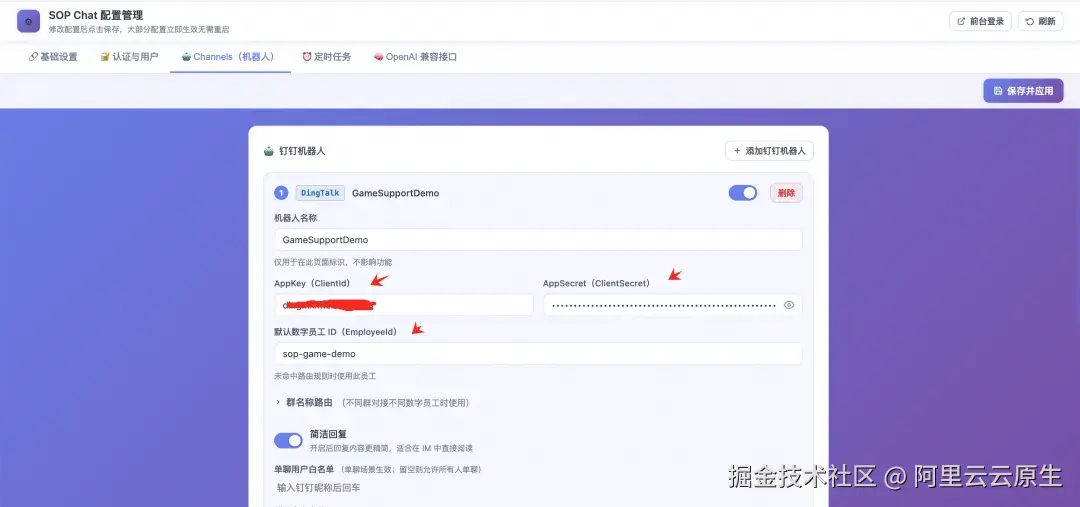Click the 未命中路由规则时使用此员工 hint text

(324, 376)
